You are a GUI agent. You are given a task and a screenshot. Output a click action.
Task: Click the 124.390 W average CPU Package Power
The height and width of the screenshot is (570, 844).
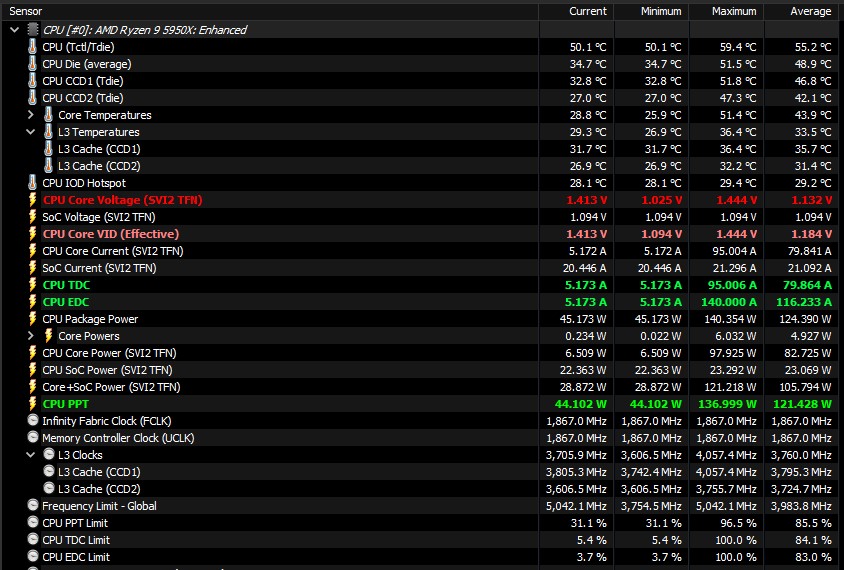point(805,319)
